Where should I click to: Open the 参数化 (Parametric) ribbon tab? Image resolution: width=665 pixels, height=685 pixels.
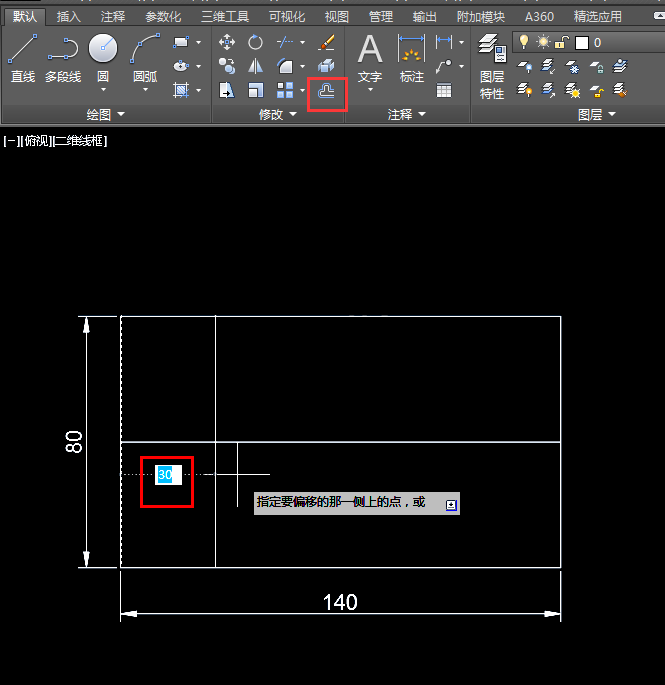point(163,17)
